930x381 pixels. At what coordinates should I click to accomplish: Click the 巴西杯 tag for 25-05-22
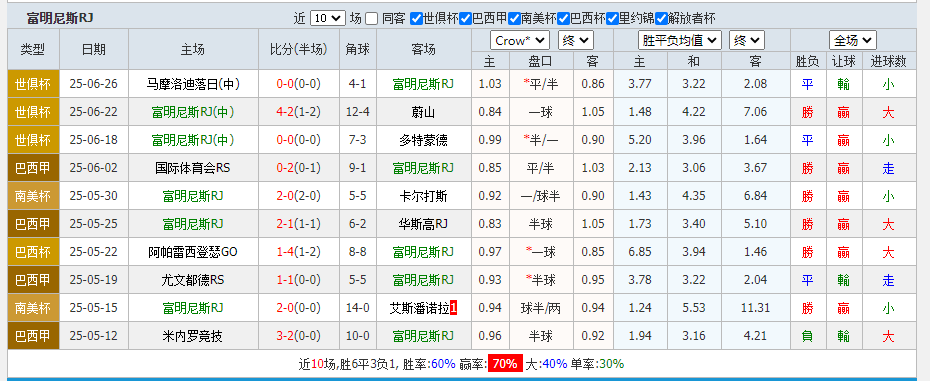[x=33, y=252]
